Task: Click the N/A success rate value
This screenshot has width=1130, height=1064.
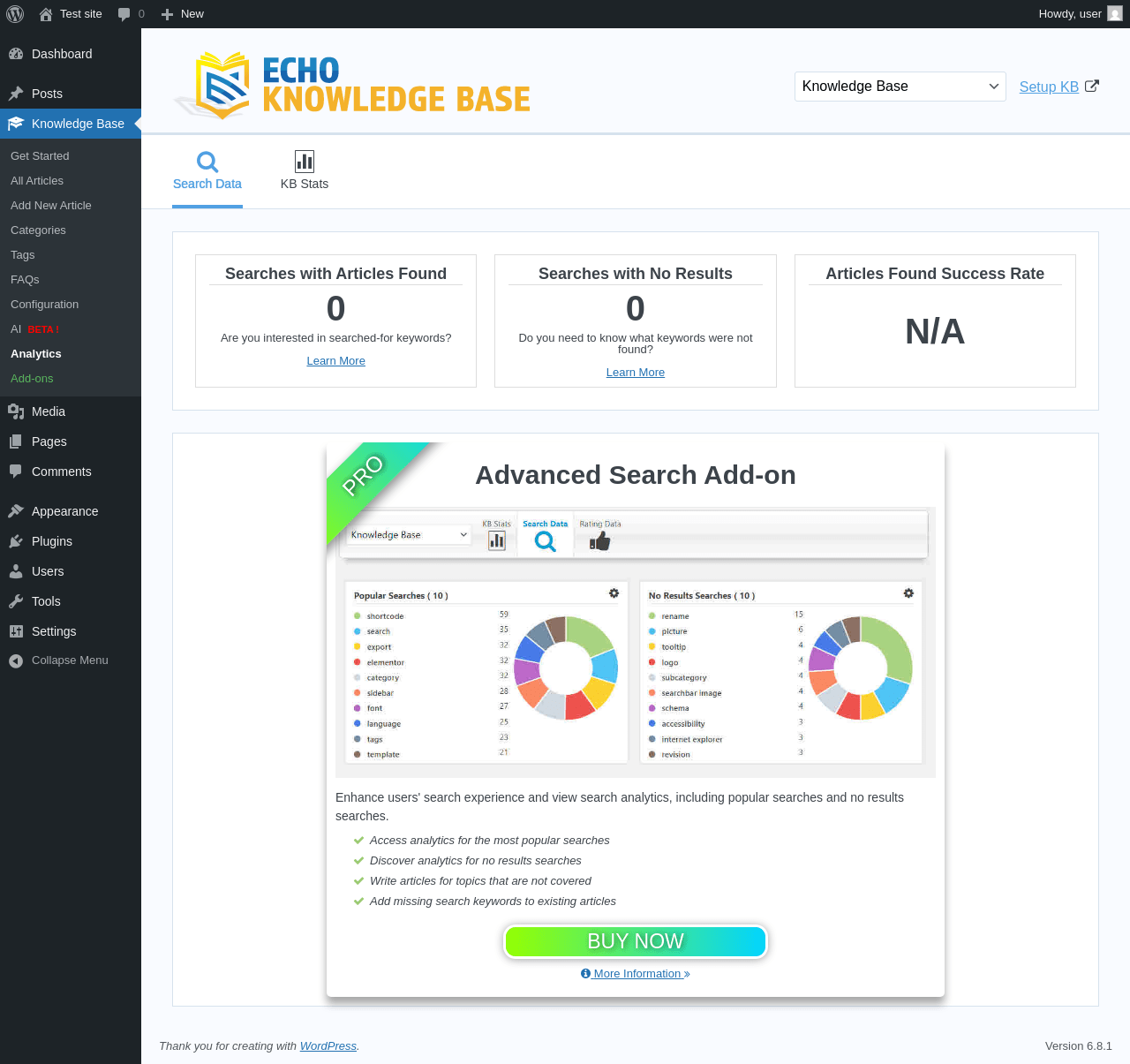Action: (935, 332)
